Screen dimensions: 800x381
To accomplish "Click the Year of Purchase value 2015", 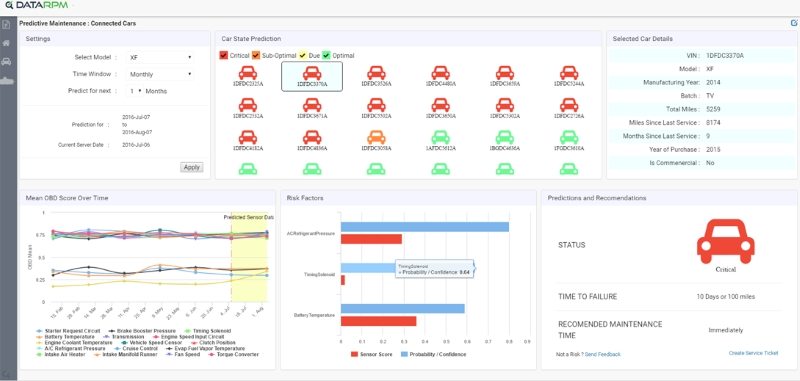I will (x=713, y=150).
